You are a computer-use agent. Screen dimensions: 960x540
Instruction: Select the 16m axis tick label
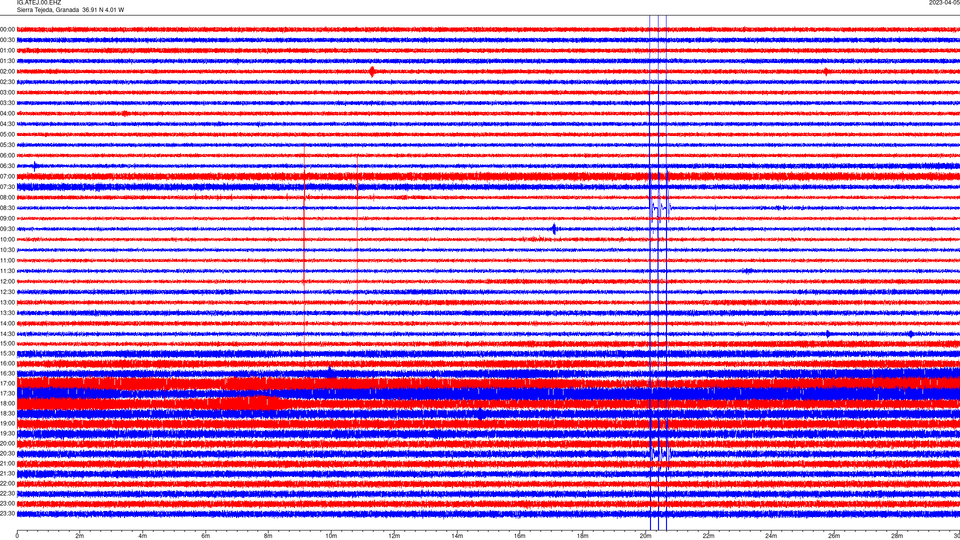pyautogui.click(x=519, y=536)
